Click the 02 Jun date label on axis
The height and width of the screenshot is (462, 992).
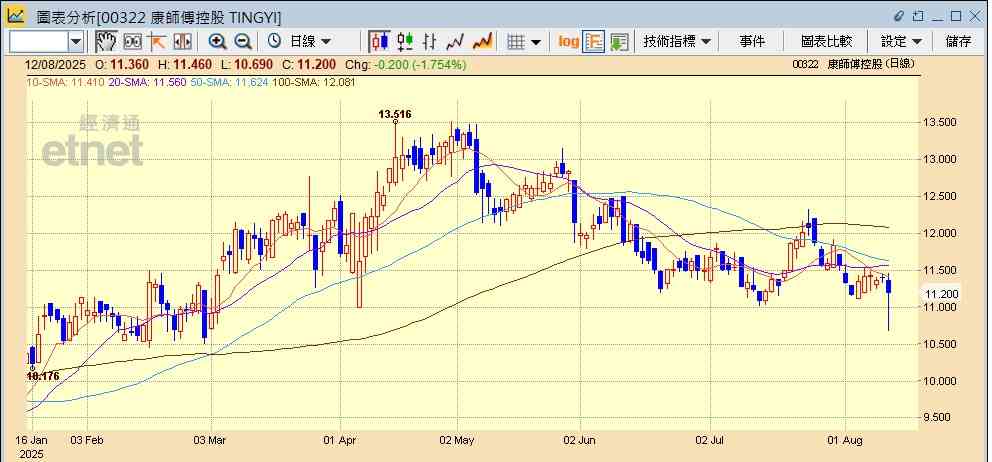coord(580,440)
